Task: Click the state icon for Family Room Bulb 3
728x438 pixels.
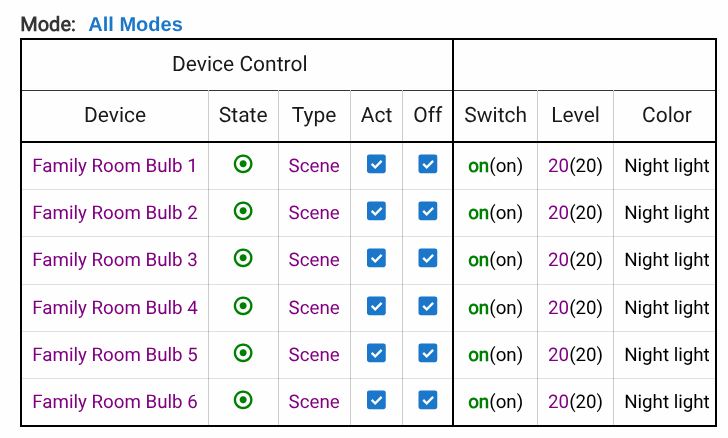Action: (242, 258)
